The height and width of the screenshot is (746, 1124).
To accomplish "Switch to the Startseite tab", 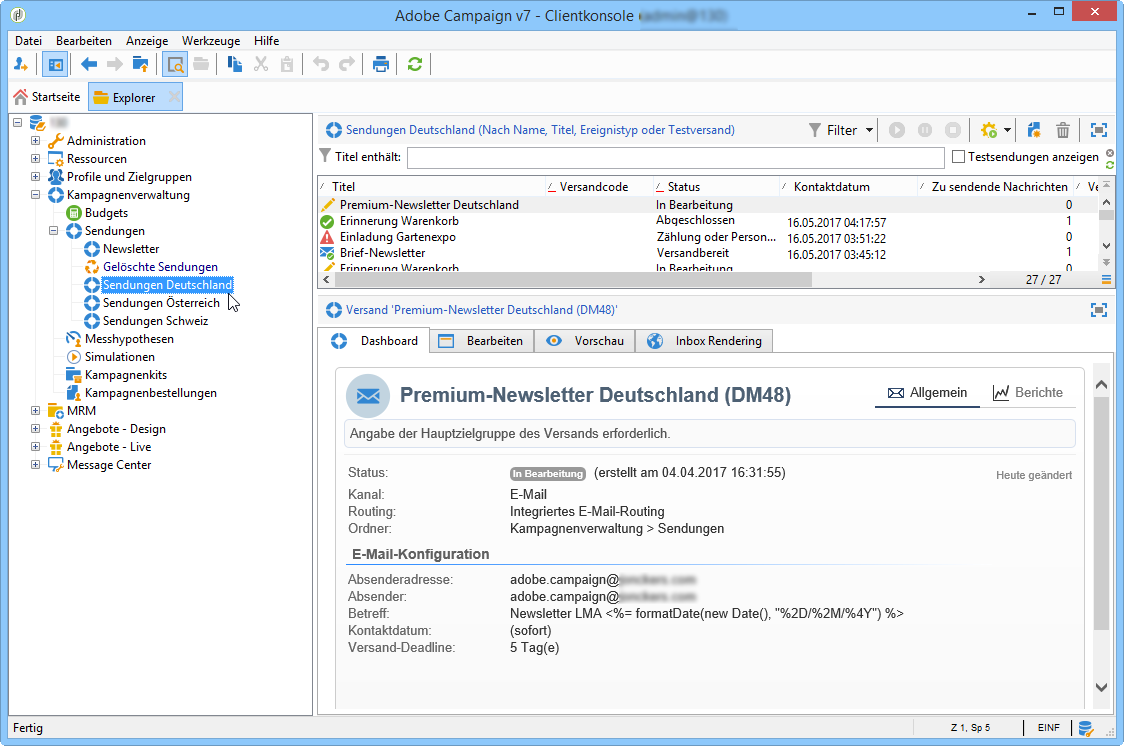I will pos(47,97).
